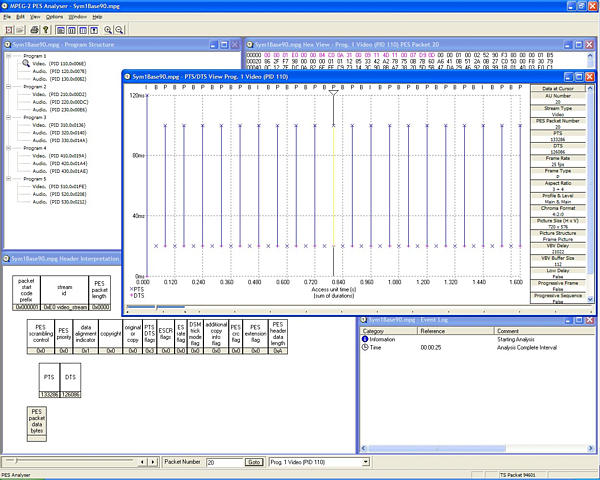The width and height of the screenshot is (600, 480).
Task: Collapse the Program 5 tree node
Action: pos(9,179)
